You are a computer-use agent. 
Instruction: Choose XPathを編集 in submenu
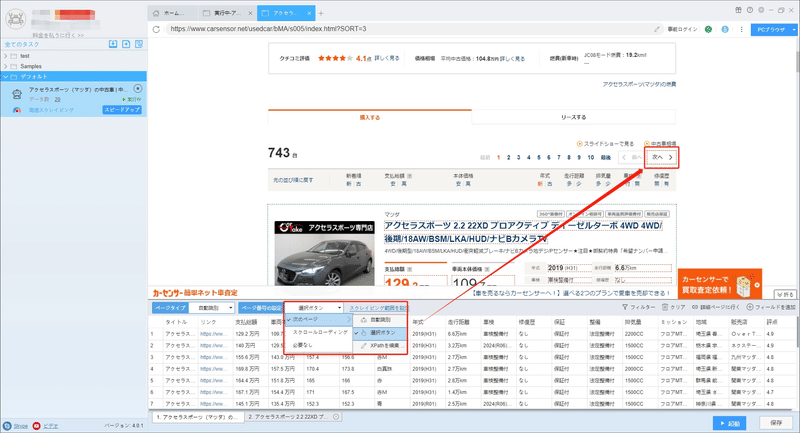381,345
